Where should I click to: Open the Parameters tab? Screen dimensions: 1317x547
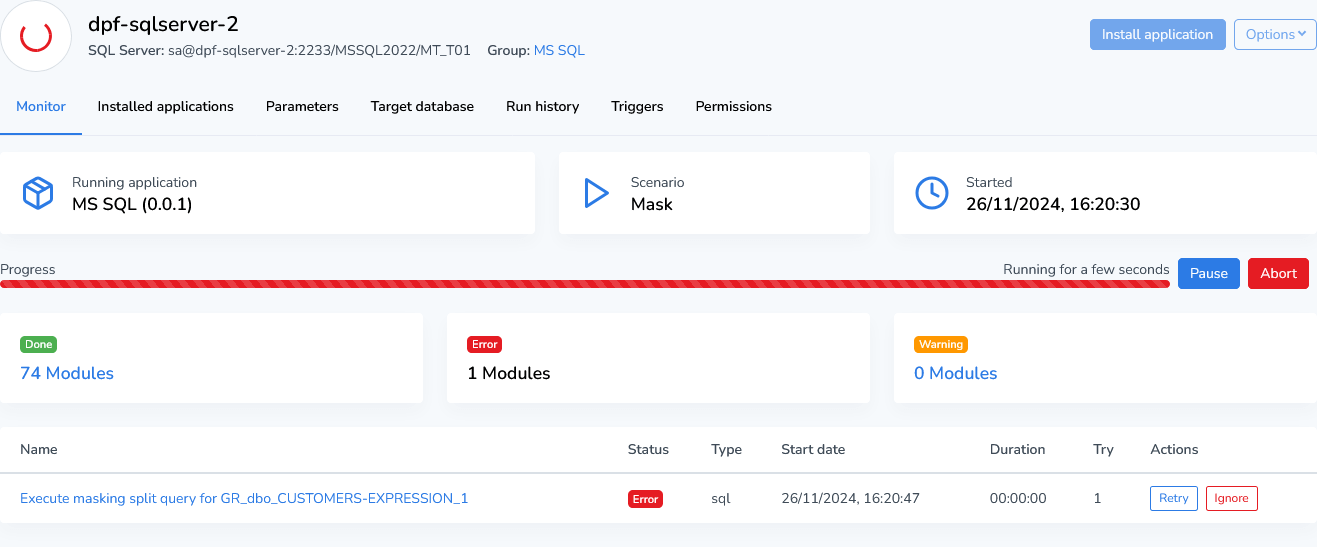[302, 106]
